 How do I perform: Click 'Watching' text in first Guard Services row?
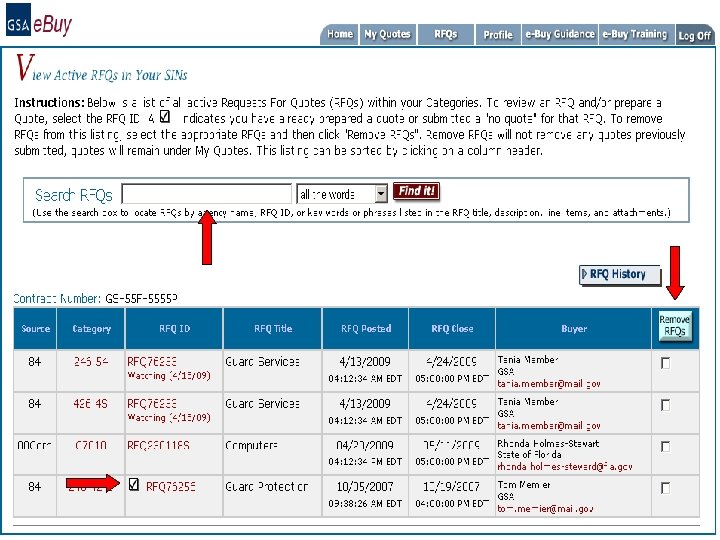point(169,376)
